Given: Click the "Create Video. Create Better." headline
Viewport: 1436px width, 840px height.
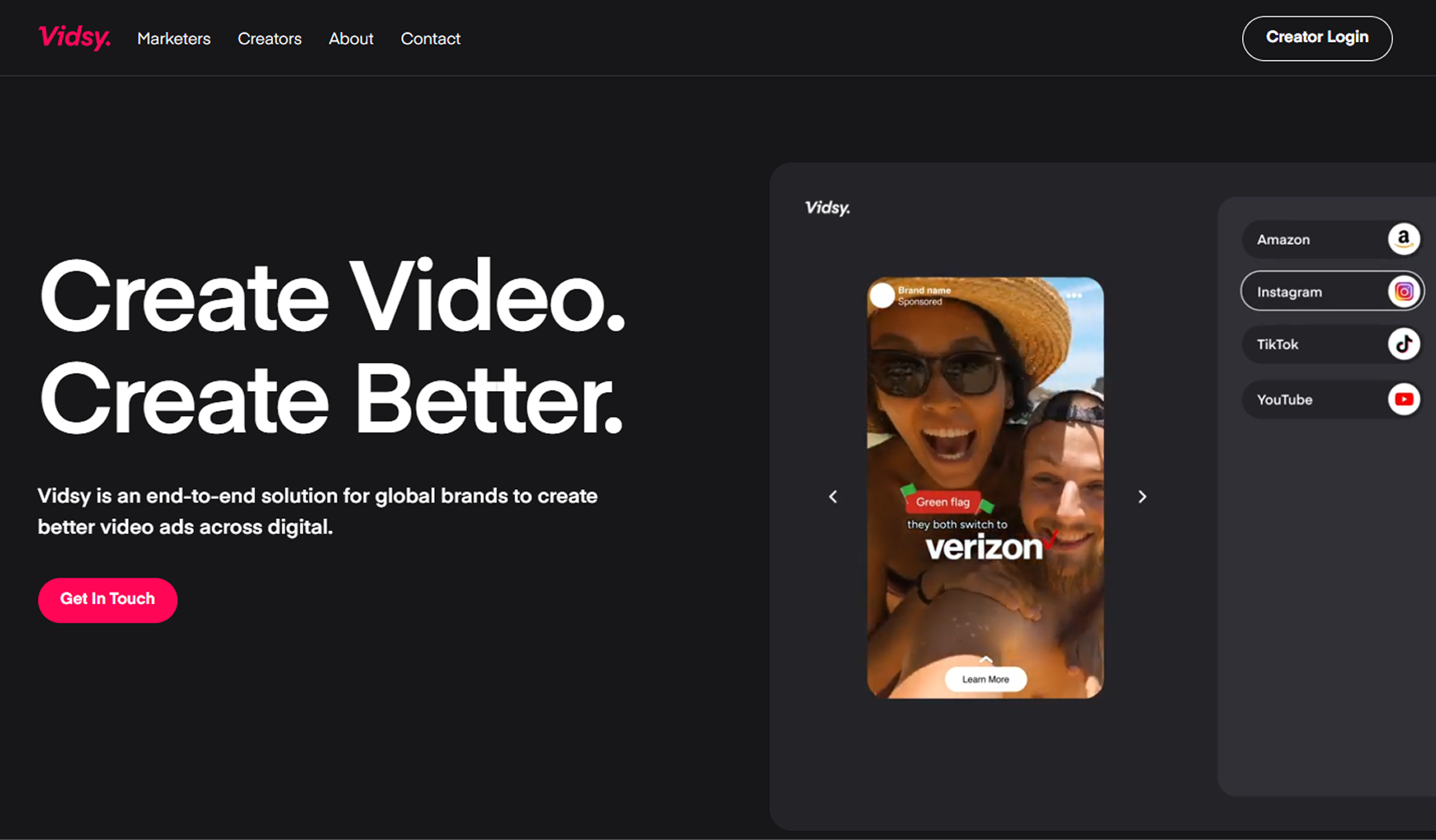Looking at the screenshot, I should pos(332,347).
